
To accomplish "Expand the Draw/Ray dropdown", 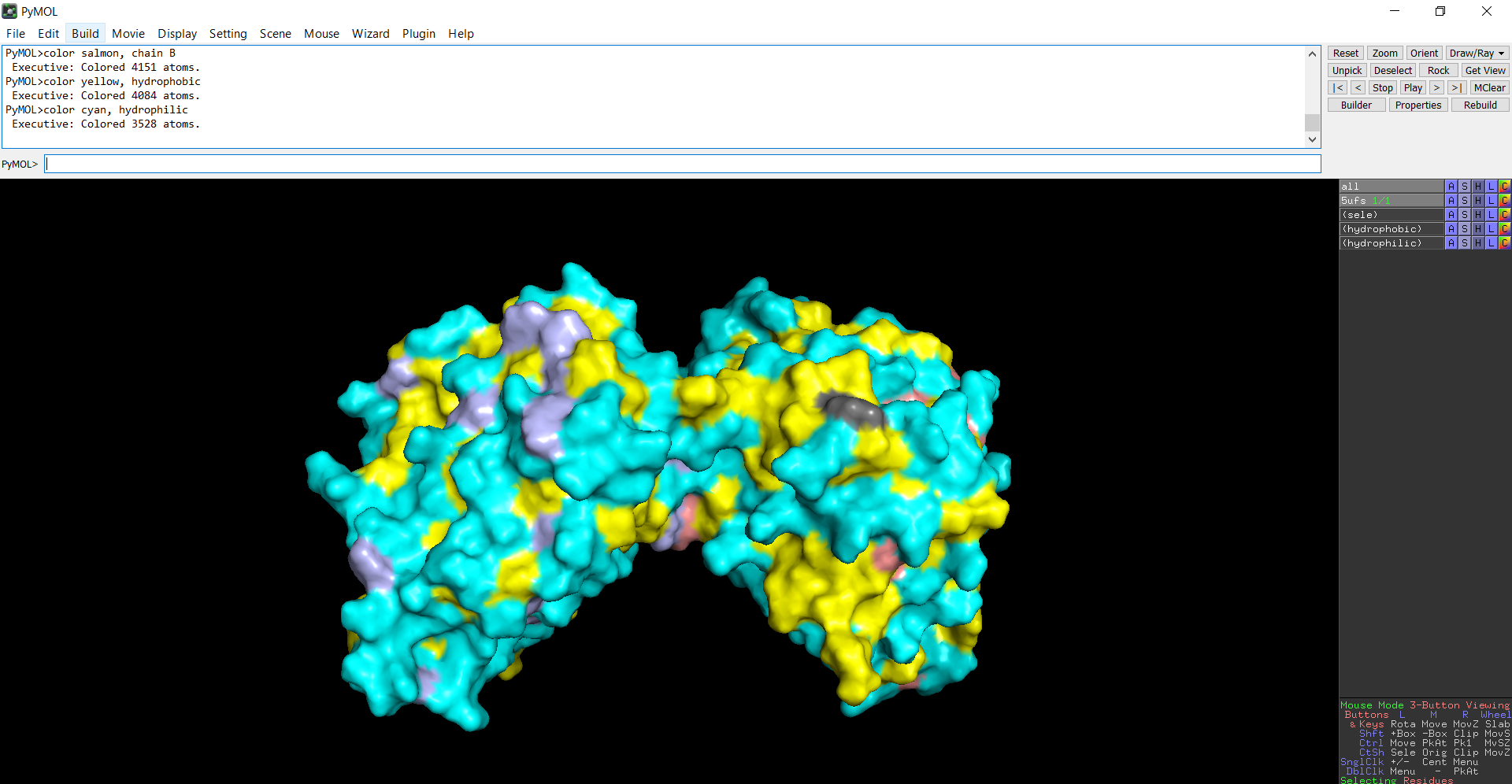I will pos(1477,54).
